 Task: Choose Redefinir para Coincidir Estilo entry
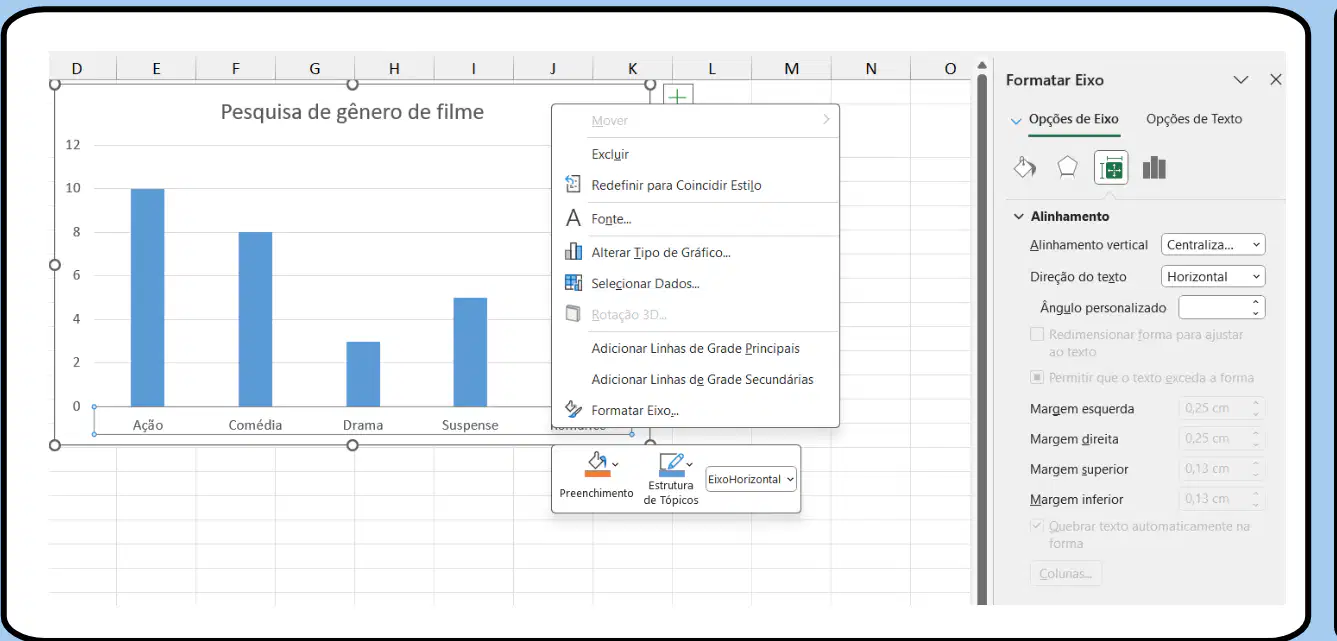[676, 185]
